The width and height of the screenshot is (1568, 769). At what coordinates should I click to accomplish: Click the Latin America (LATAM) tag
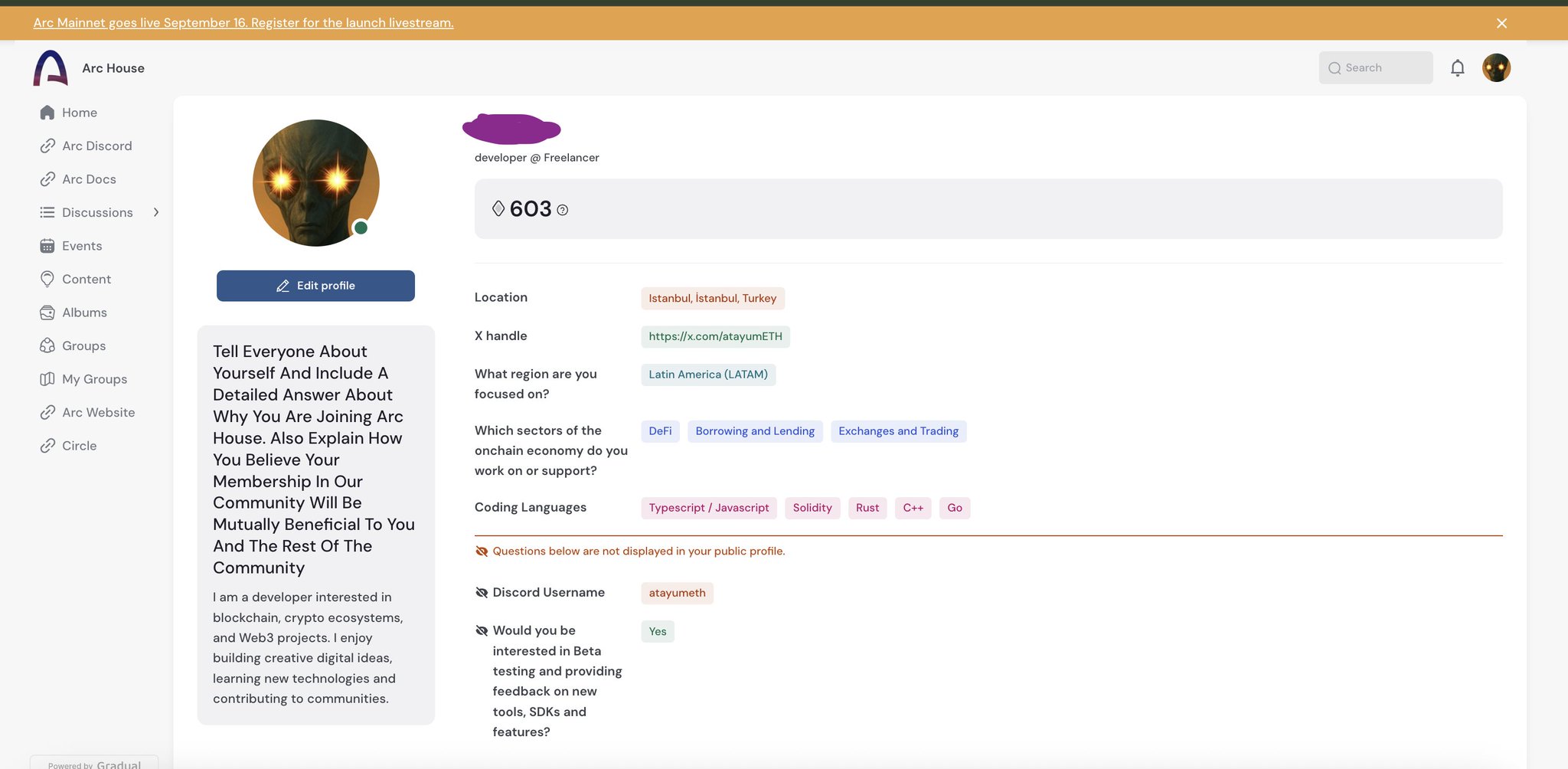pos(708,375)
